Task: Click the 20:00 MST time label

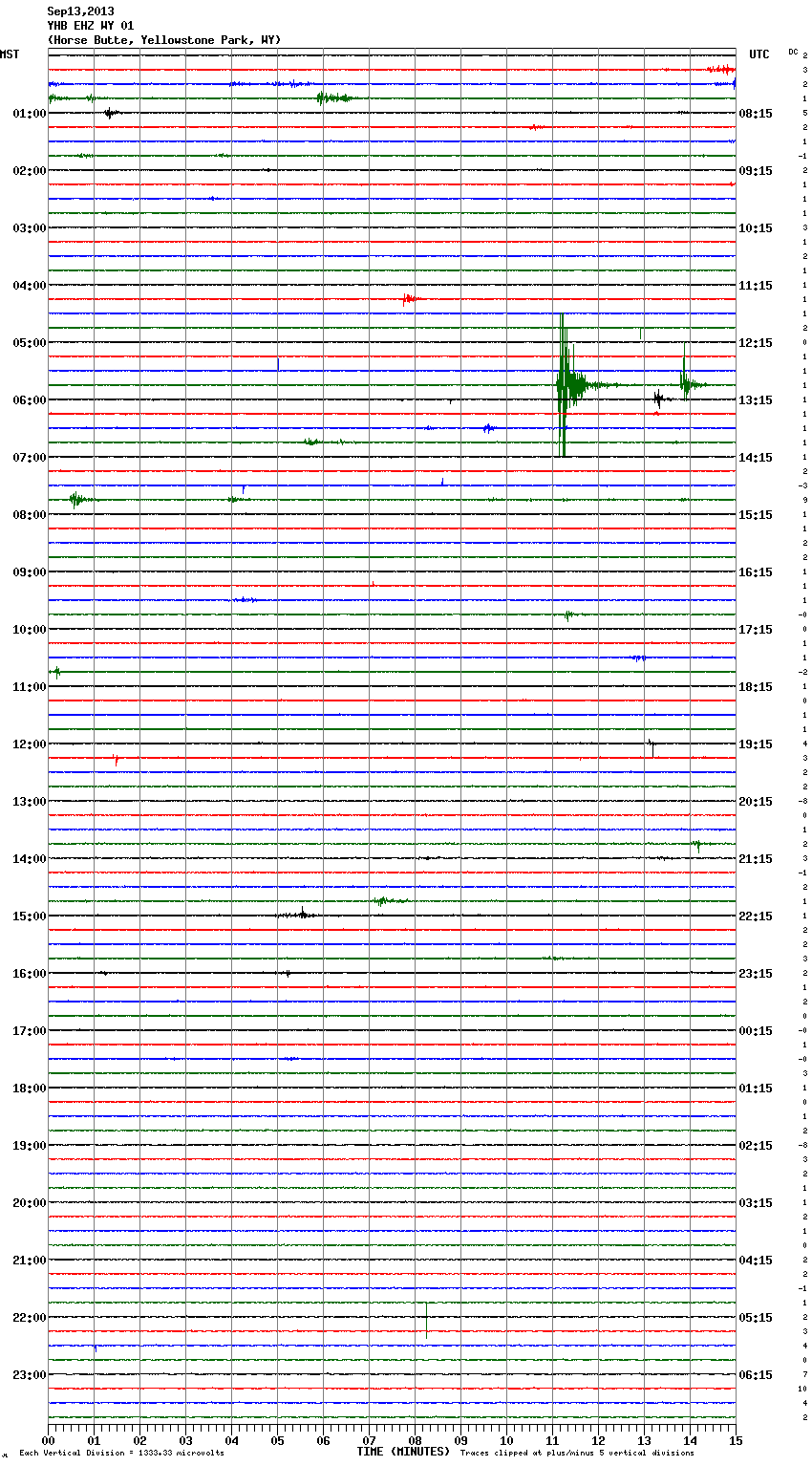Action: pos(30,1203)
